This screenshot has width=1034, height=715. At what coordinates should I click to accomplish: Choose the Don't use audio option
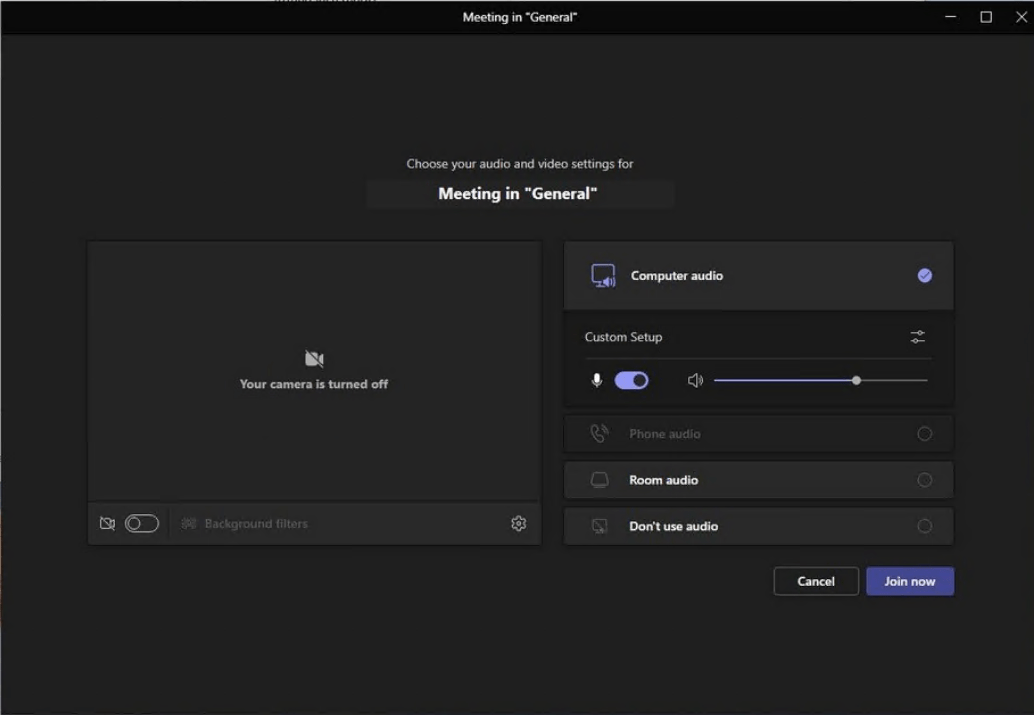tap(924, 525)
